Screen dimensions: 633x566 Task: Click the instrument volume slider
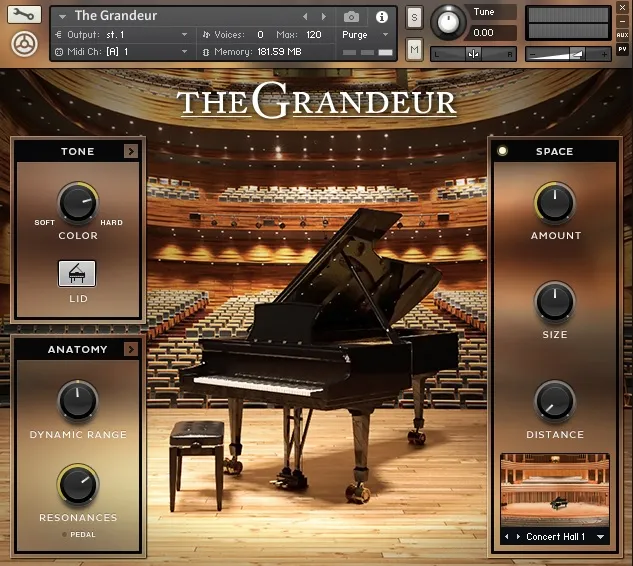(568, 54)
